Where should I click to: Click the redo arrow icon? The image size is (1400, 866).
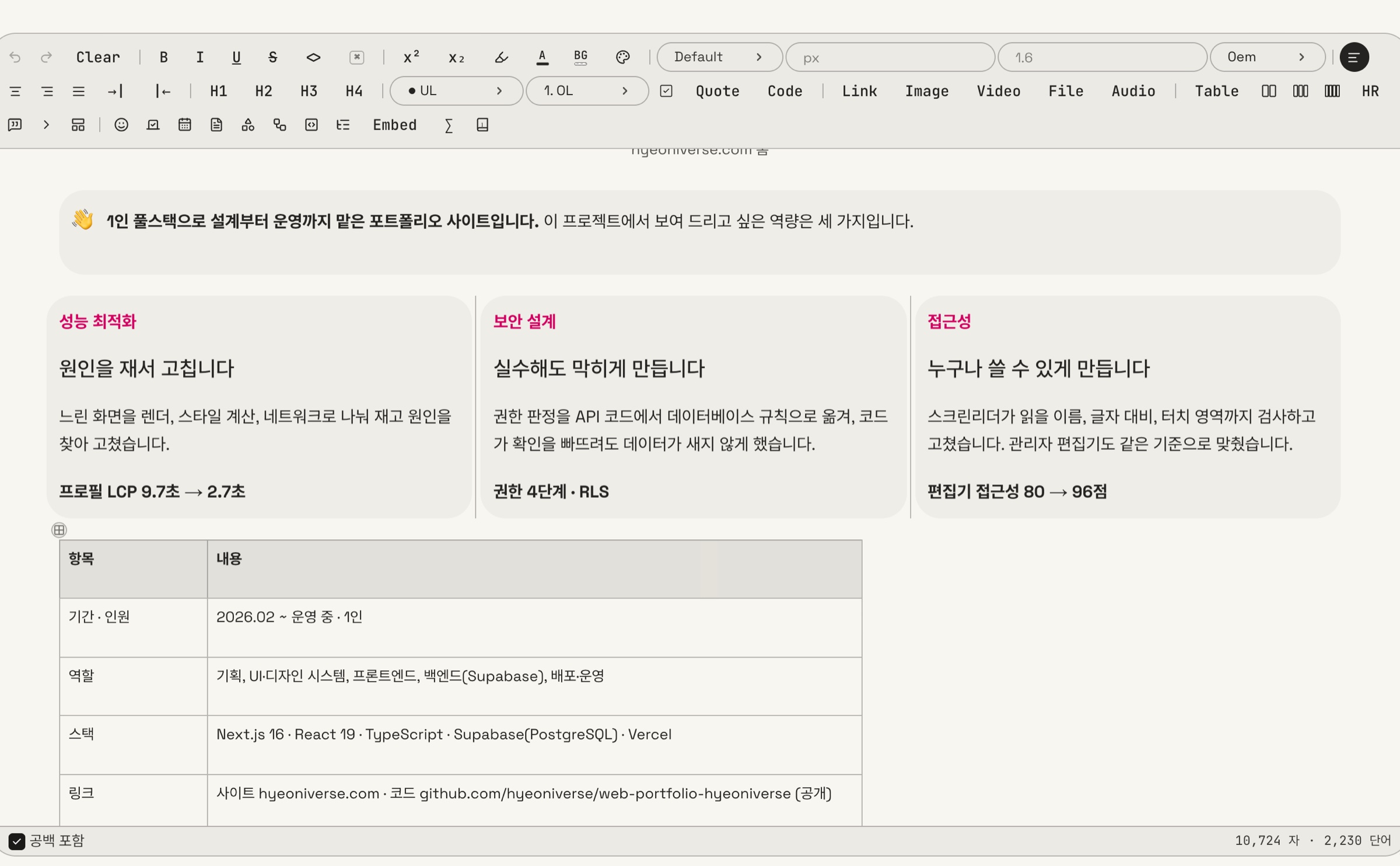(46, 57)
